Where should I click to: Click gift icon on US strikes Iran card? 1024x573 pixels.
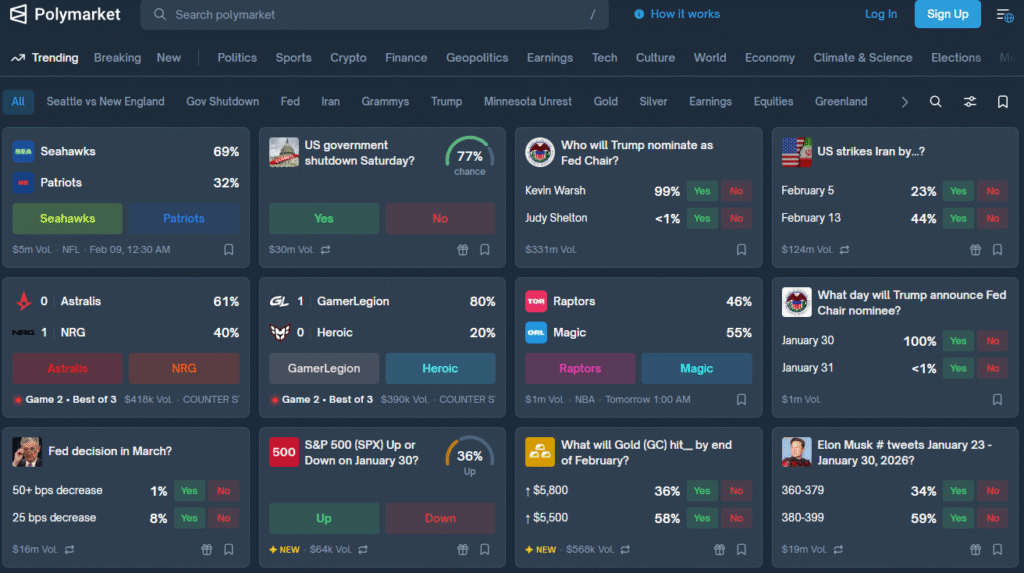(x=975, y=250)
